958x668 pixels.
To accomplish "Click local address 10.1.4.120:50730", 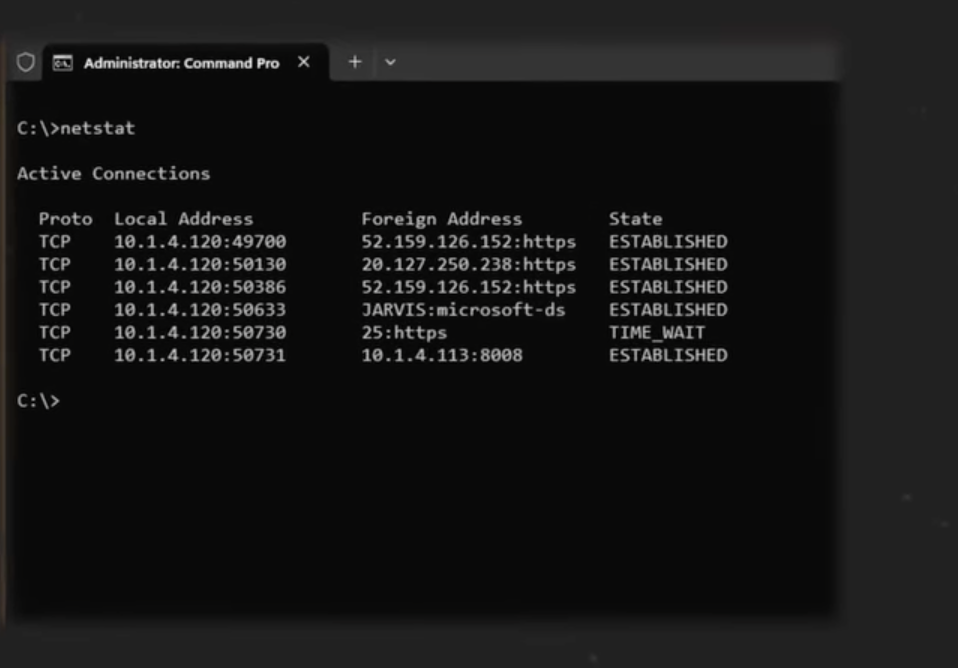I will click(x=200, y=332).
